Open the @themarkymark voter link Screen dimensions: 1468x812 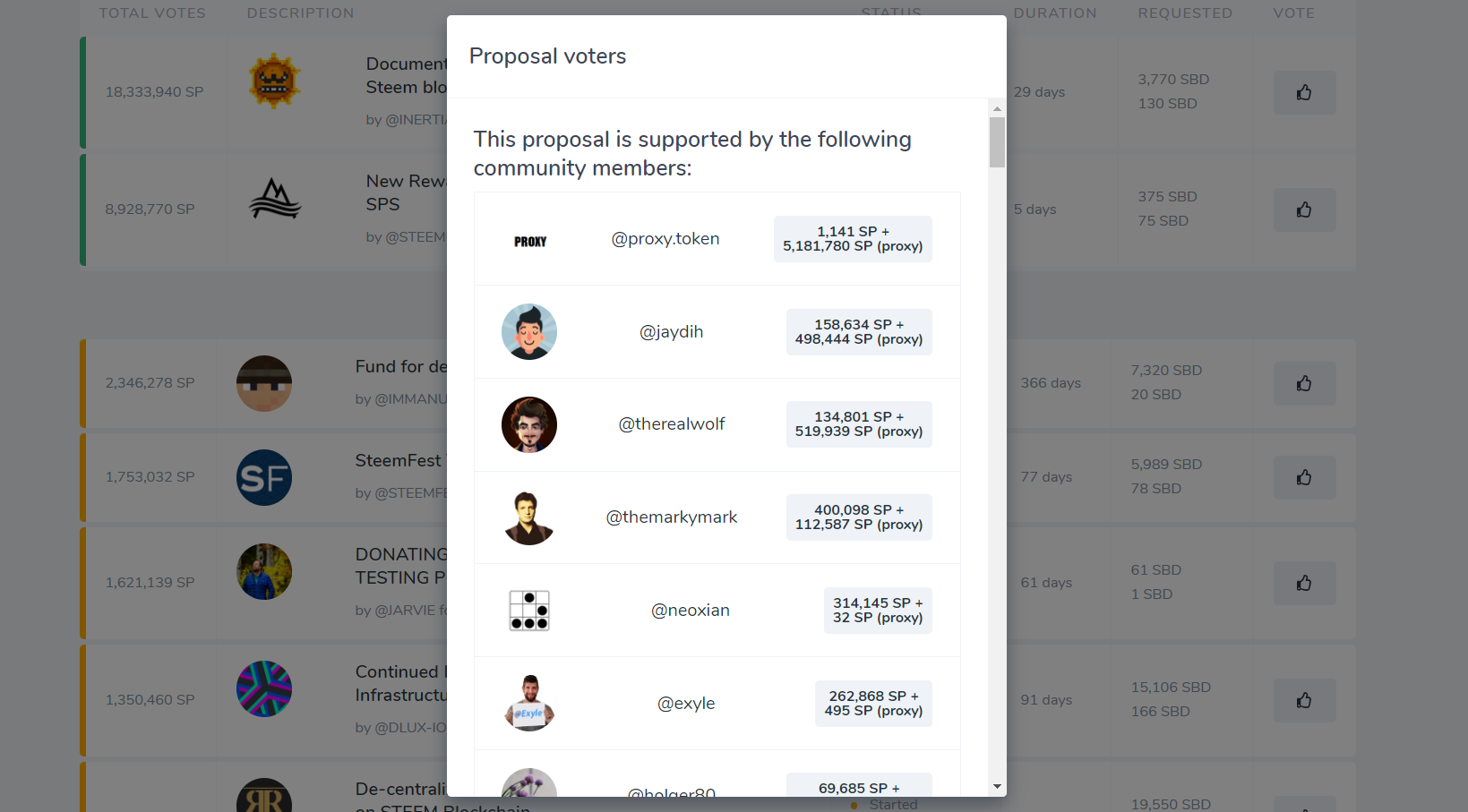coord(672,517)
